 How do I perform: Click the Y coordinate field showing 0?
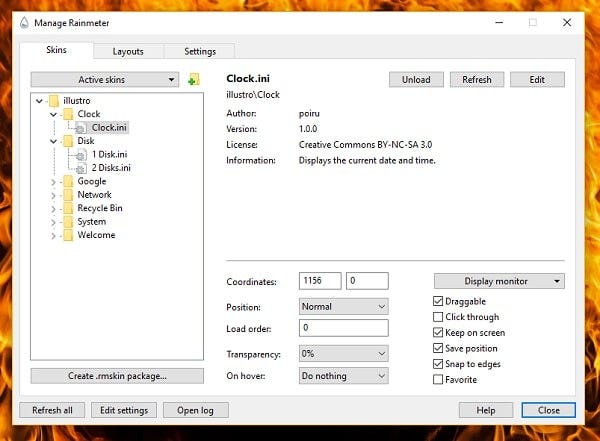[367, 281]
